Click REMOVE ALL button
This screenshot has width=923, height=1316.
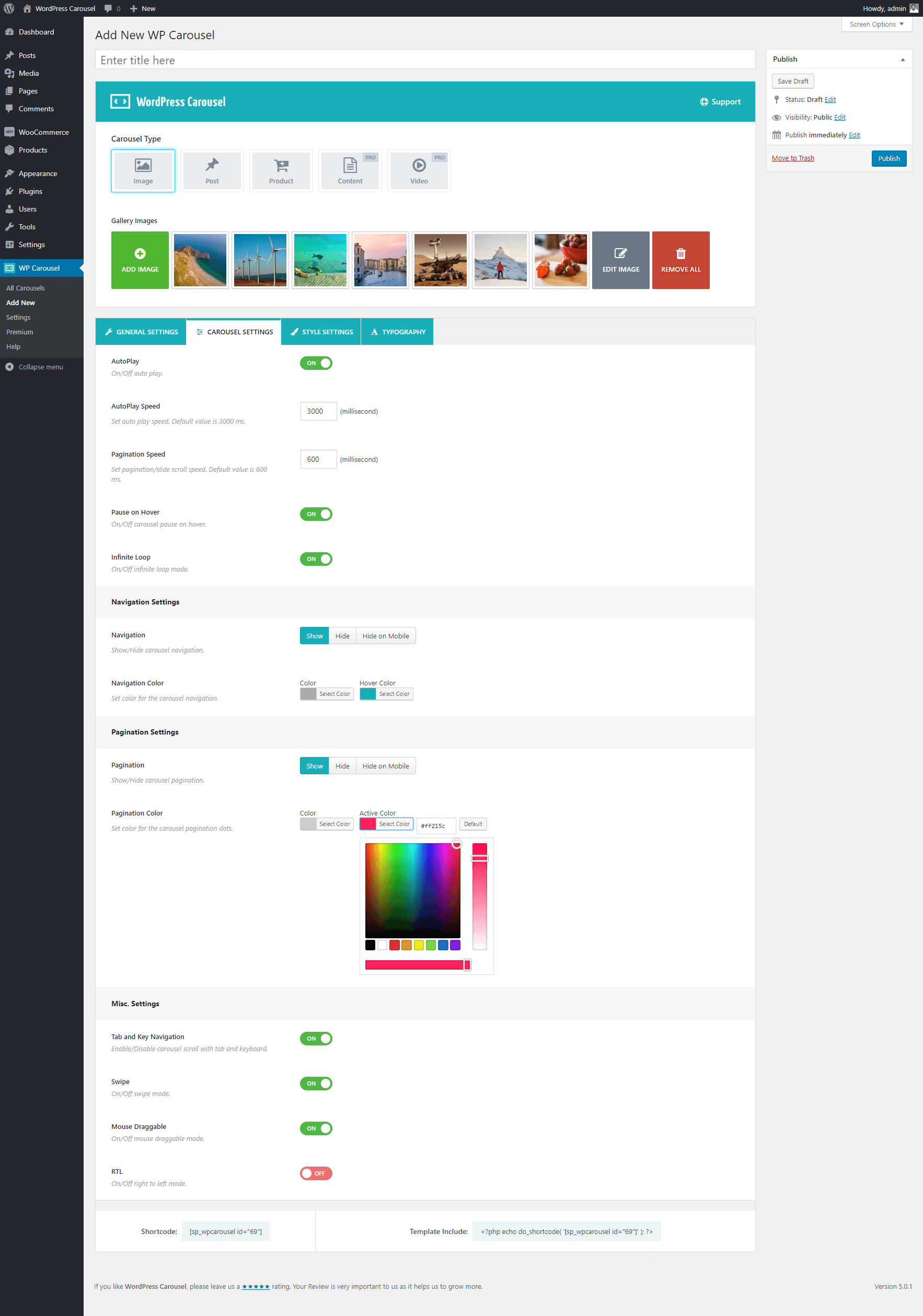[681, 260]
